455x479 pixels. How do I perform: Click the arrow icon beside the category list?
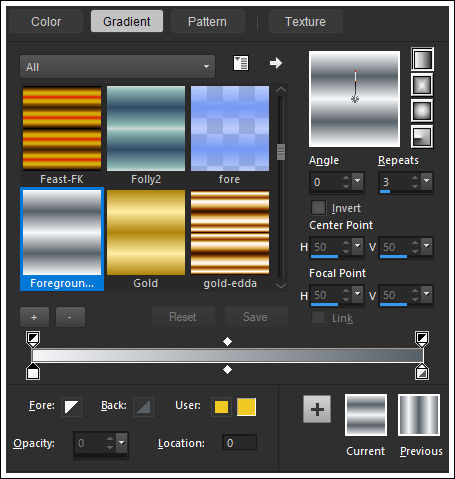click(276, 63)
